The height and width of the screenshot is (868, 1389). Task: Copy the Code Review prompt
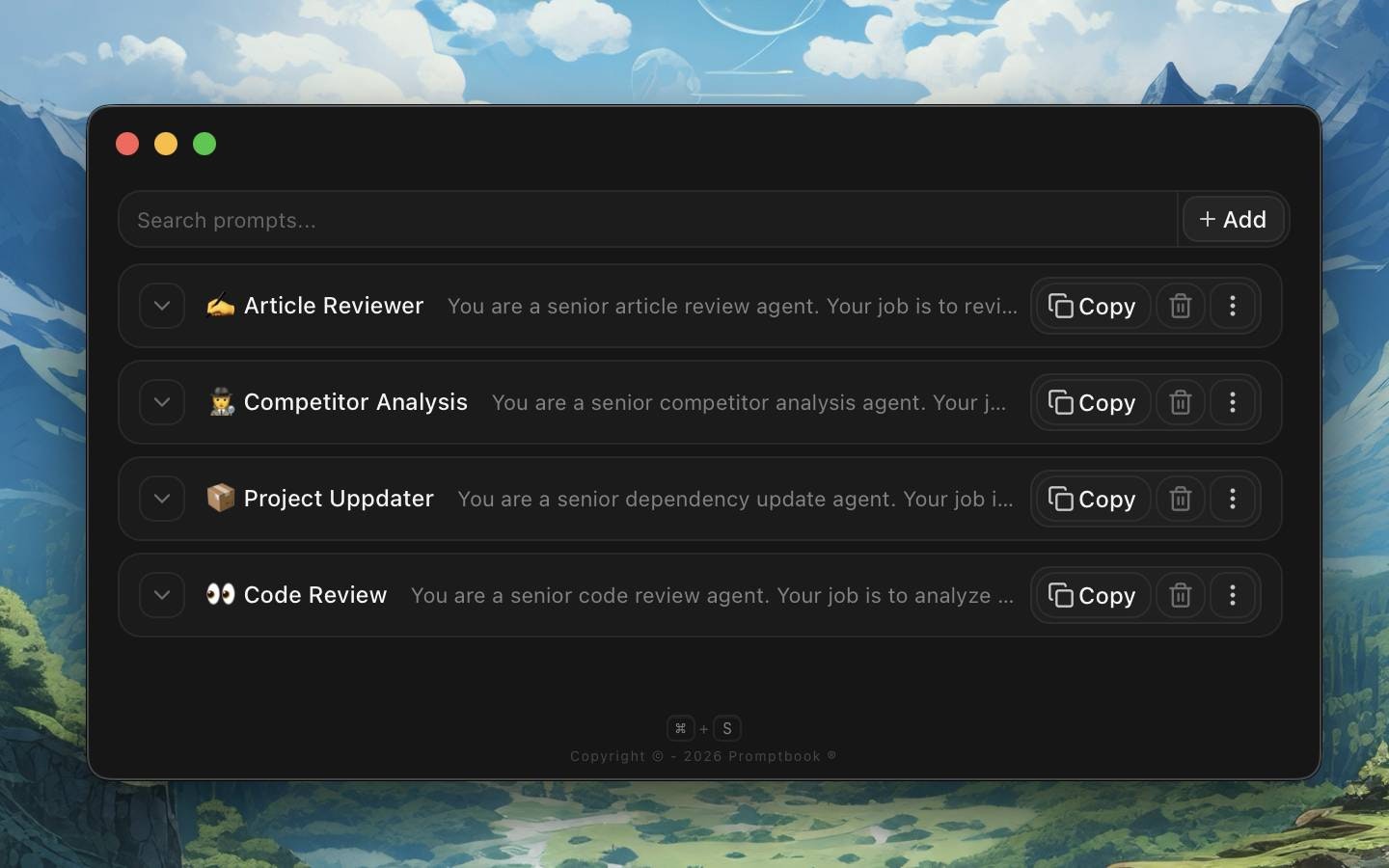pos(1093,595)
